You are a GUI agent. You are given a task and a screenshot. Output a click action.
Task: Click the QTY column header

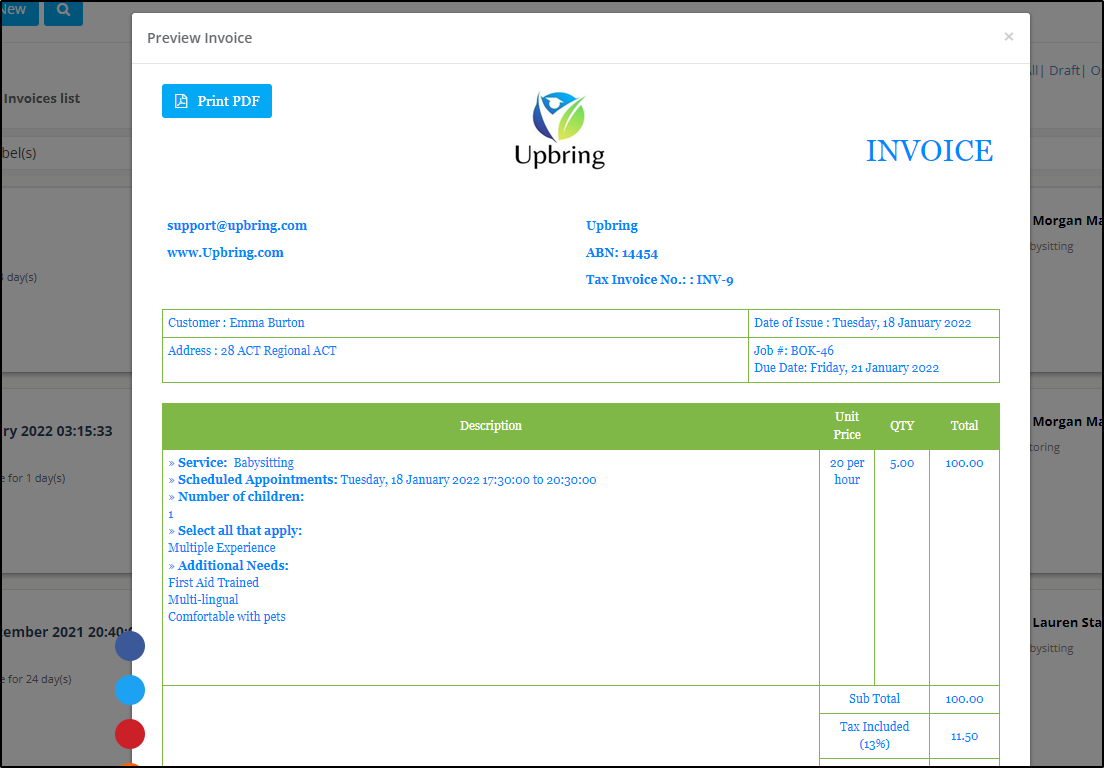(902, 426)
